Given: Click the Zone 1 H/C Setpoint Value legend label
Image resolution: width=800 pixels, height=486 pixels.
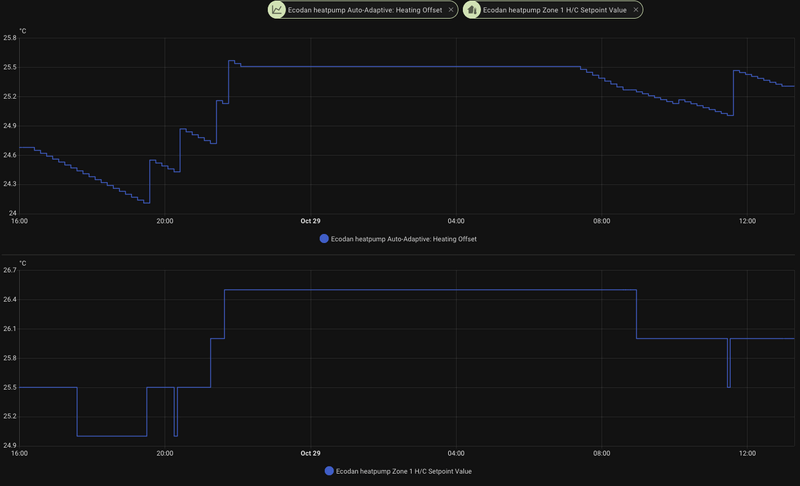Looking at the screenshot, I should click(404, 471).
